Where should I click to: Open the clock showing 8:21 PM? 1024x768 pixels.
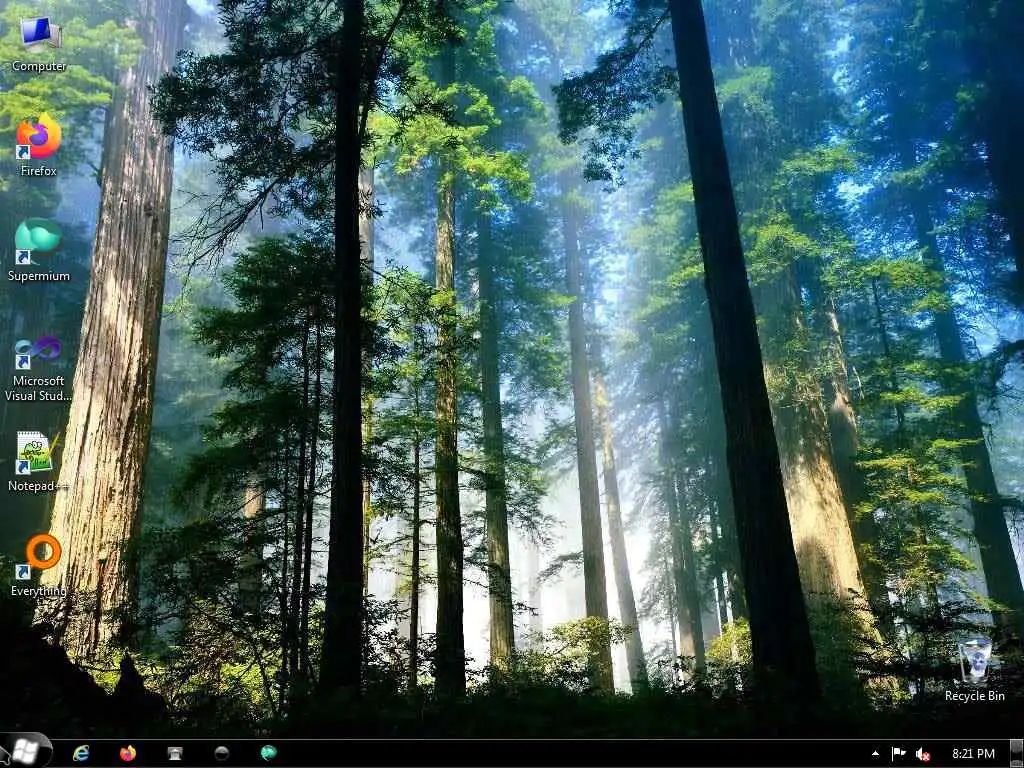coord(973,754)
